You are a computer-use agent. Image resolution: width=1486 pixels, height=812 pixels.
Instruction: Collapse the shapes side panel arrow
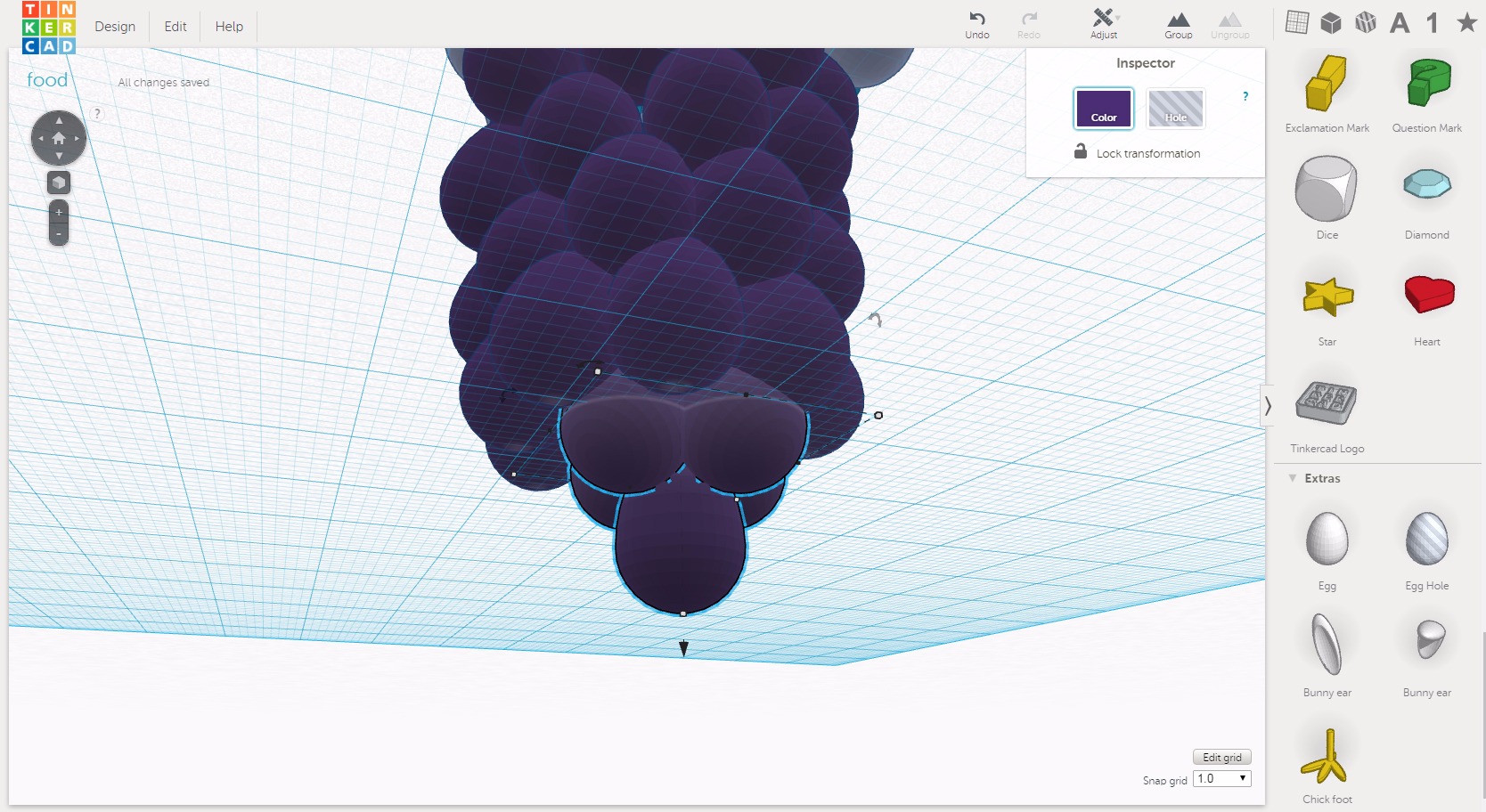[x=1268, y=406]
